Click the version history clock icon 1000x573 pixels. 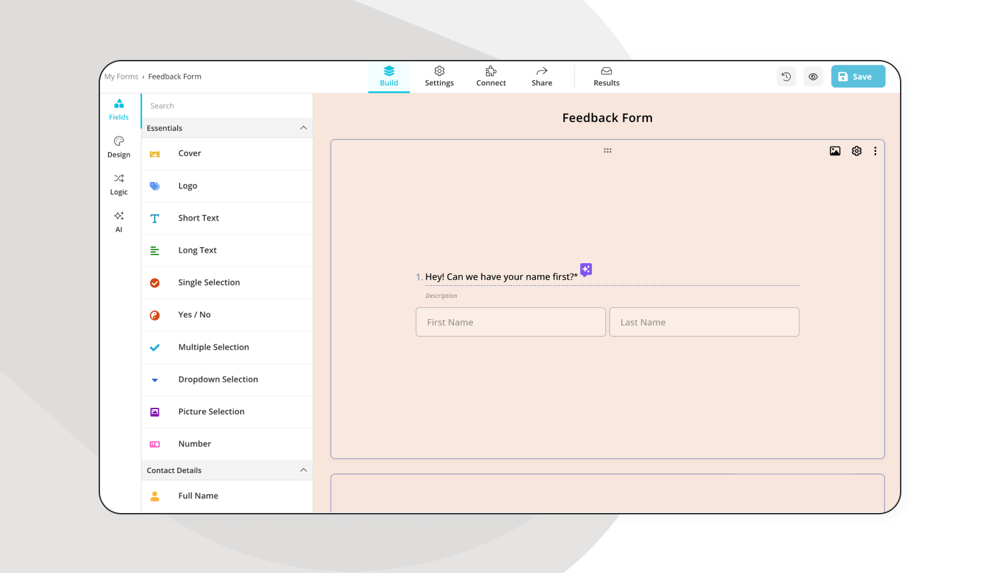[x=786, y=77]
